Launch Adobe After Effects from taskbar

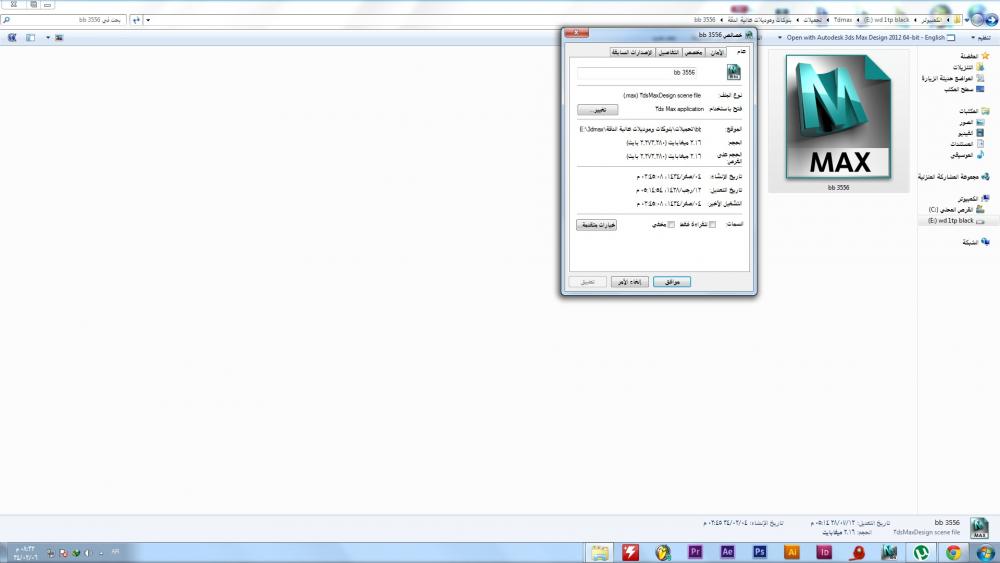[x=727, y=552]
